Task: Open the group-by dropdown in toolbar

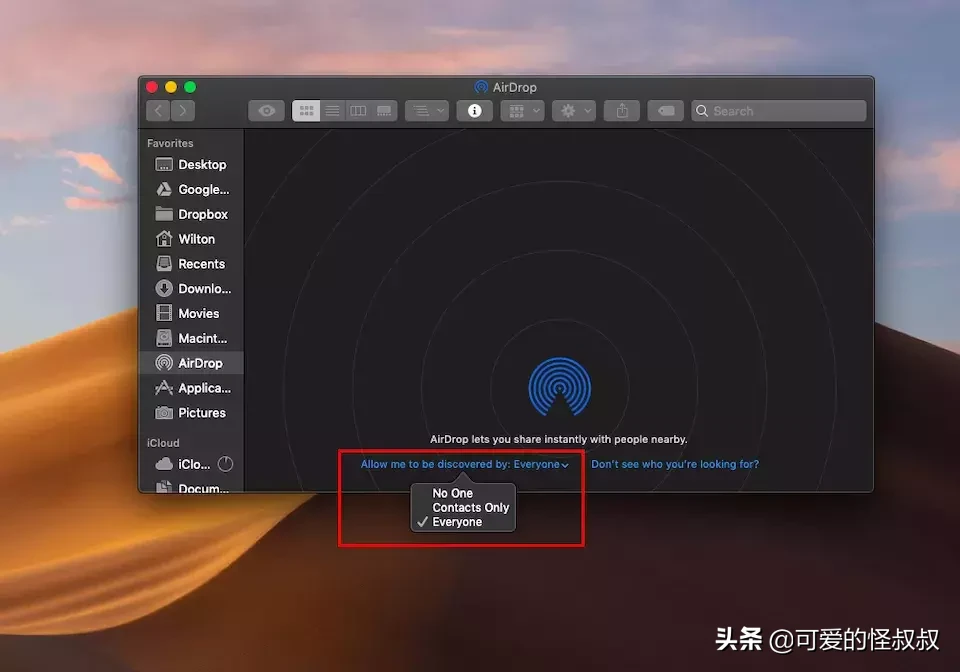Action: pos(427,111)
